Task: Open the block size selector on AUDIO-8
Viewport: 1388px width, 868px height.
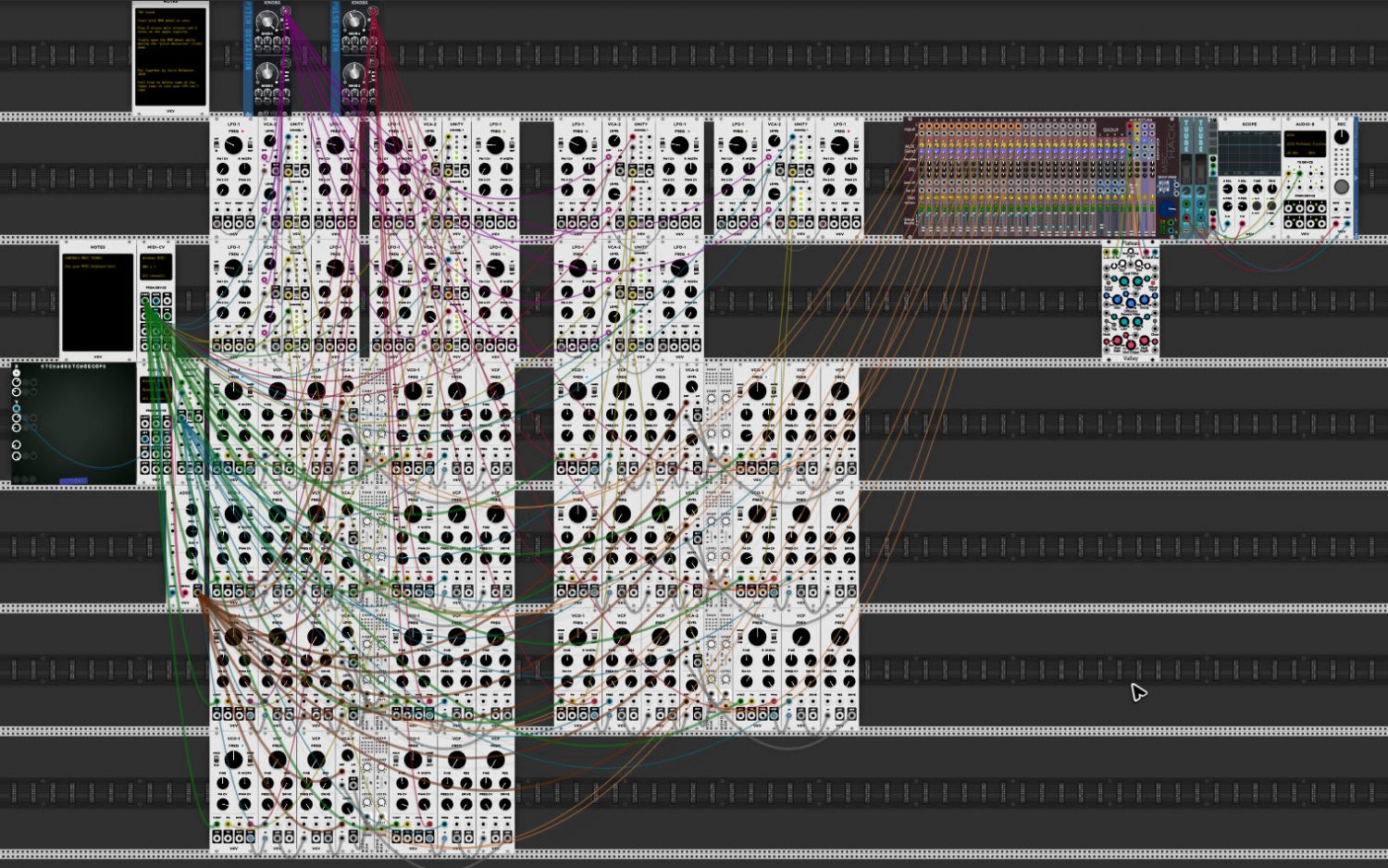Action: point(1315,153)
